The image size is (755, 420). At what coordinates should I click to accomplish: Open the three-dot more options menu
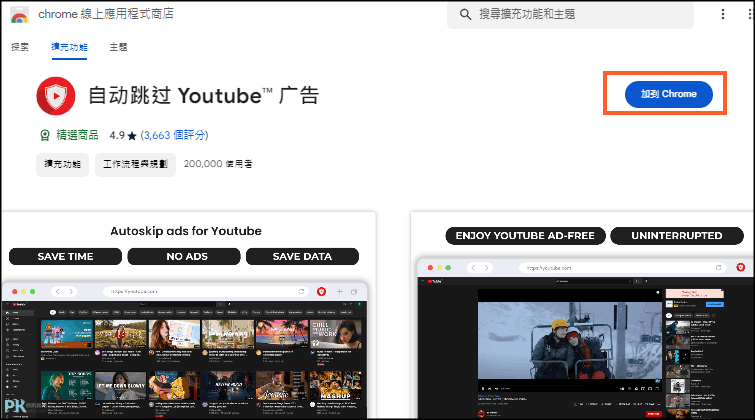tap(722, 14)
